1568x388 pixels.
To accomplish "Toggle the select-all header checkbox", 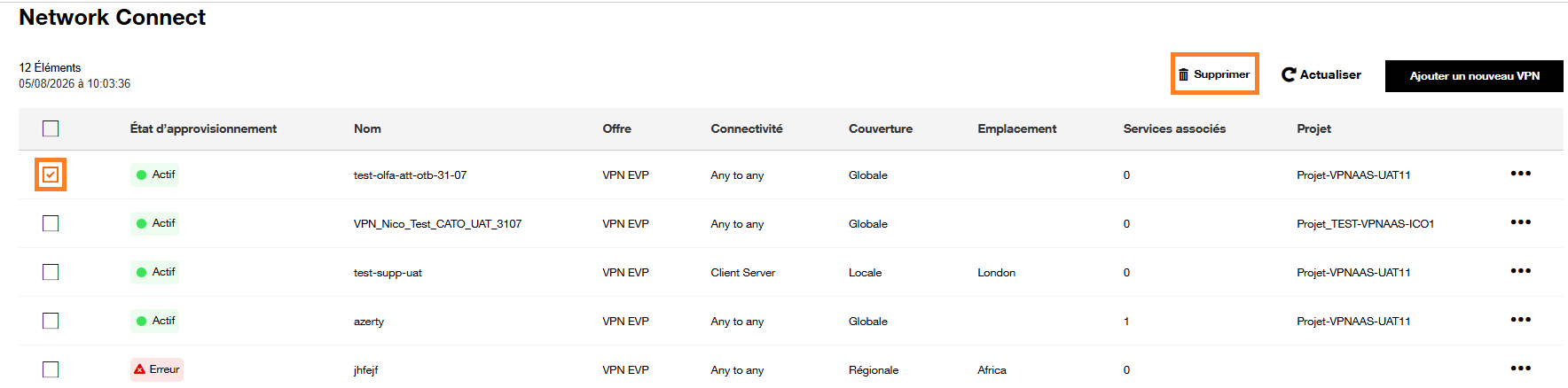I will click(x=51, y=128).
